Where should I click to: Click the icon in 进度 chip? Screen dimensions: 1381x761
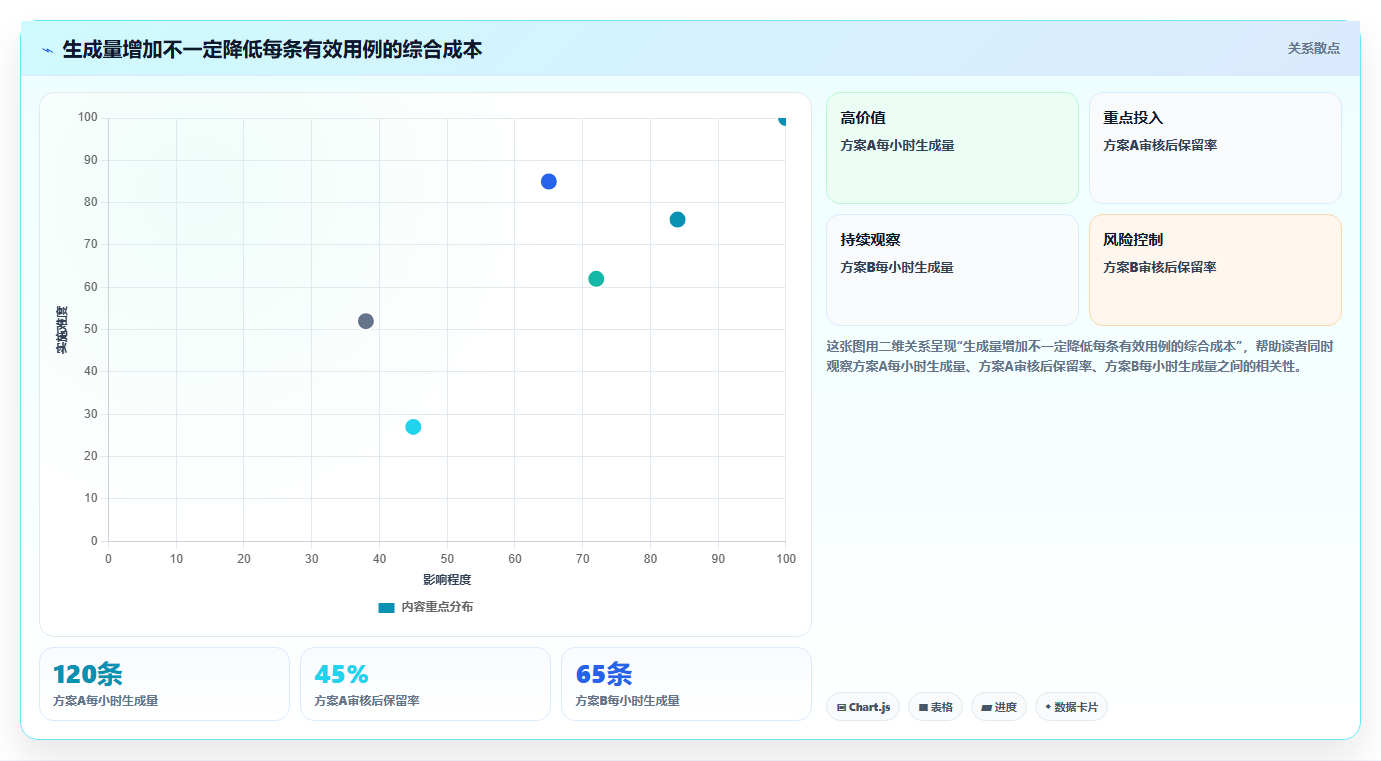tap(986, 707)
